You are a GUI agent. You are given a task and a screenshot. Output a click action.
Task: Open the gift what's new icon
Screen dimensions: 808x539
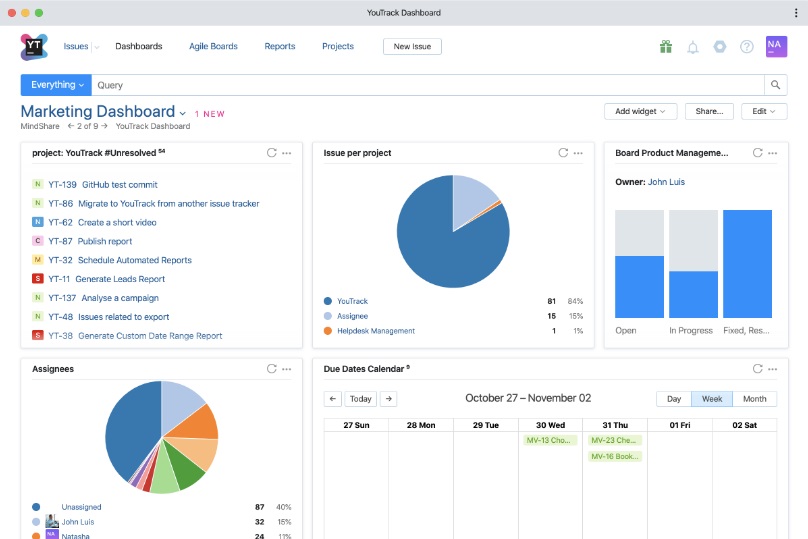click(x=666, y=47)
